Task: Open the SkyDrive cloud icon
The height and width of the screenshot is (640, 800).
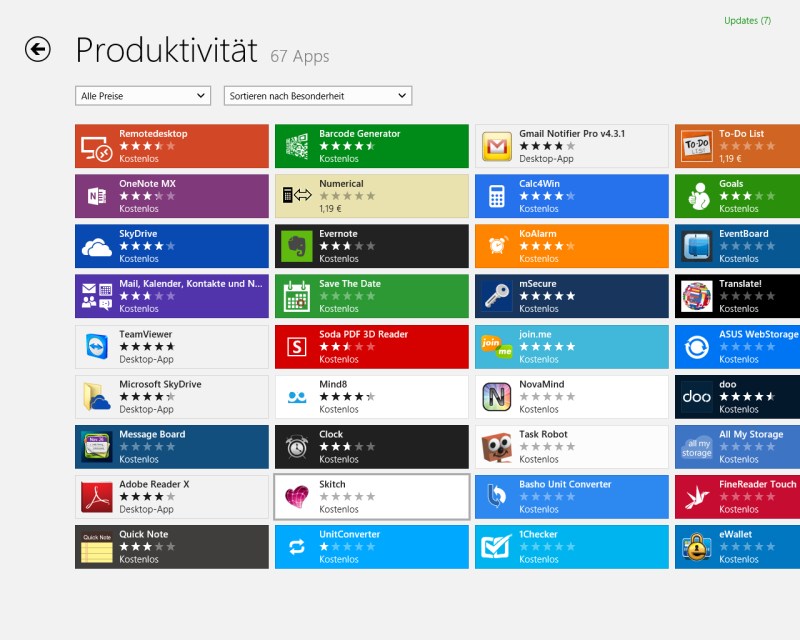Action: (x=97, y=247)
